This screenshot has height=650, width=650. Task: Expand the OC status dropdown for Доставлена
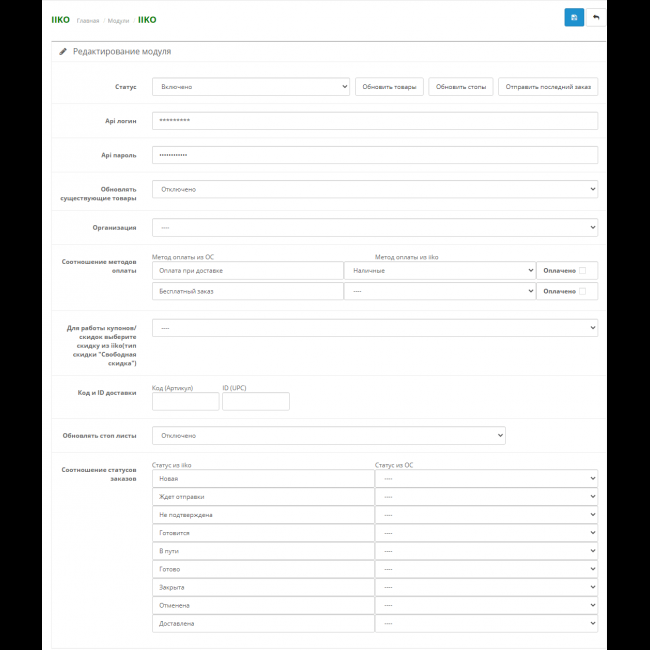pyautogui.click(x=486, y=623)
